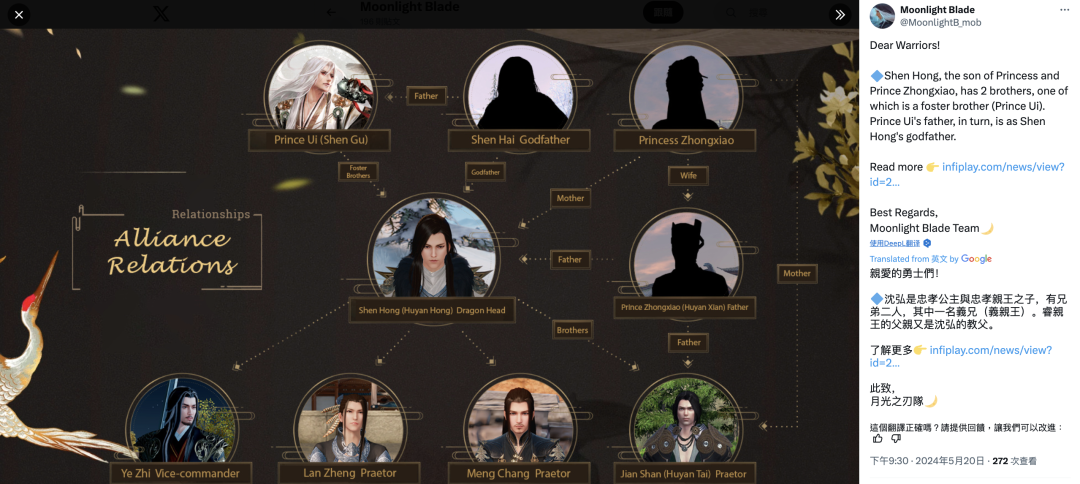Click the Shen Hai Godfather silhouette portrait
The width and height of the screenshot is (1080, 484).
519,85
